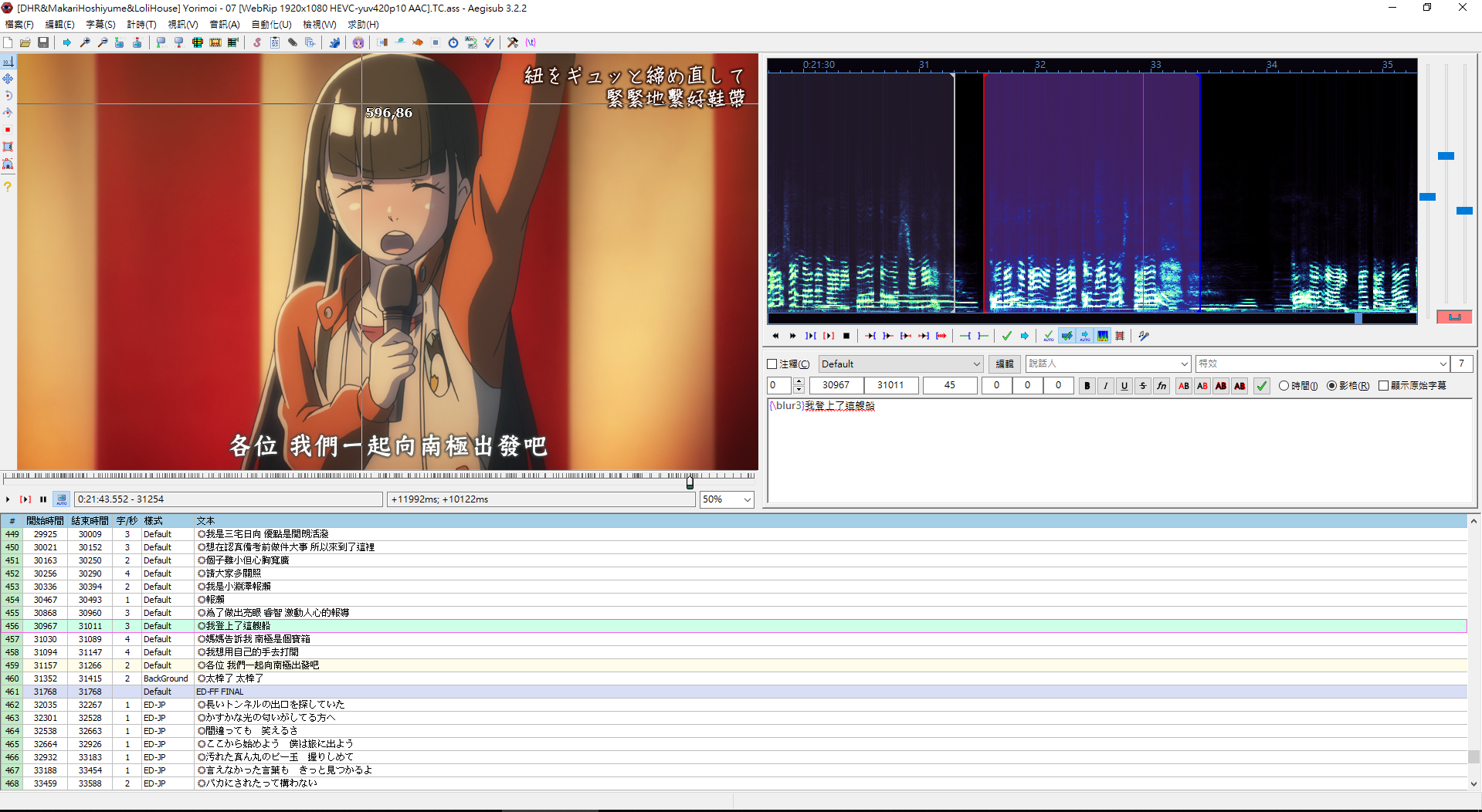Open the 字幕(S) subtitle menu
Image resolution: width=1482 pixels, height=812 pixels.
(x=100, y=25)
